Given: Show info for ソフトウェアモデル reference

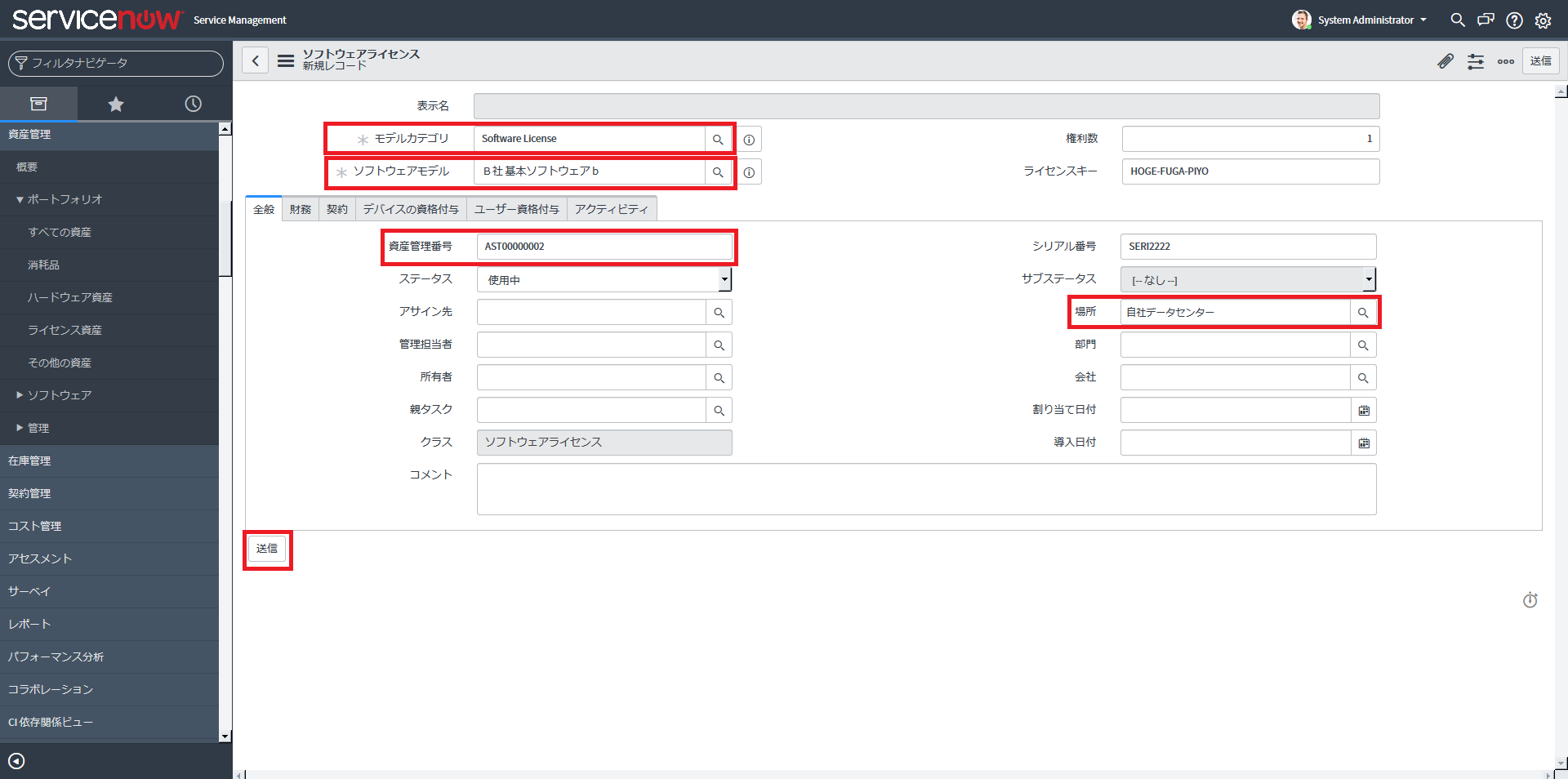Looking at the screenshot, I should (749, 172).
